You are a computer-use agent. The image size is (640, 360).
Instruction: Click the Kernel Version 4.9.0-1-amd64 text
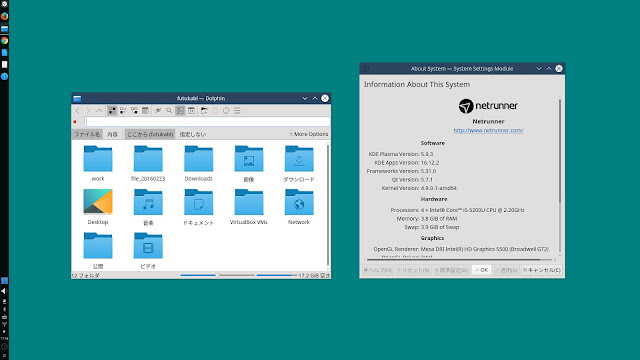point(419,188)
